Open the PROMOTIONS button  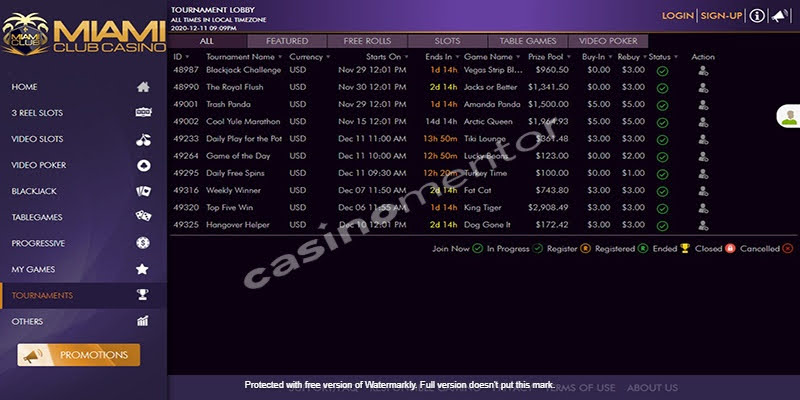(x=79, y=355)
